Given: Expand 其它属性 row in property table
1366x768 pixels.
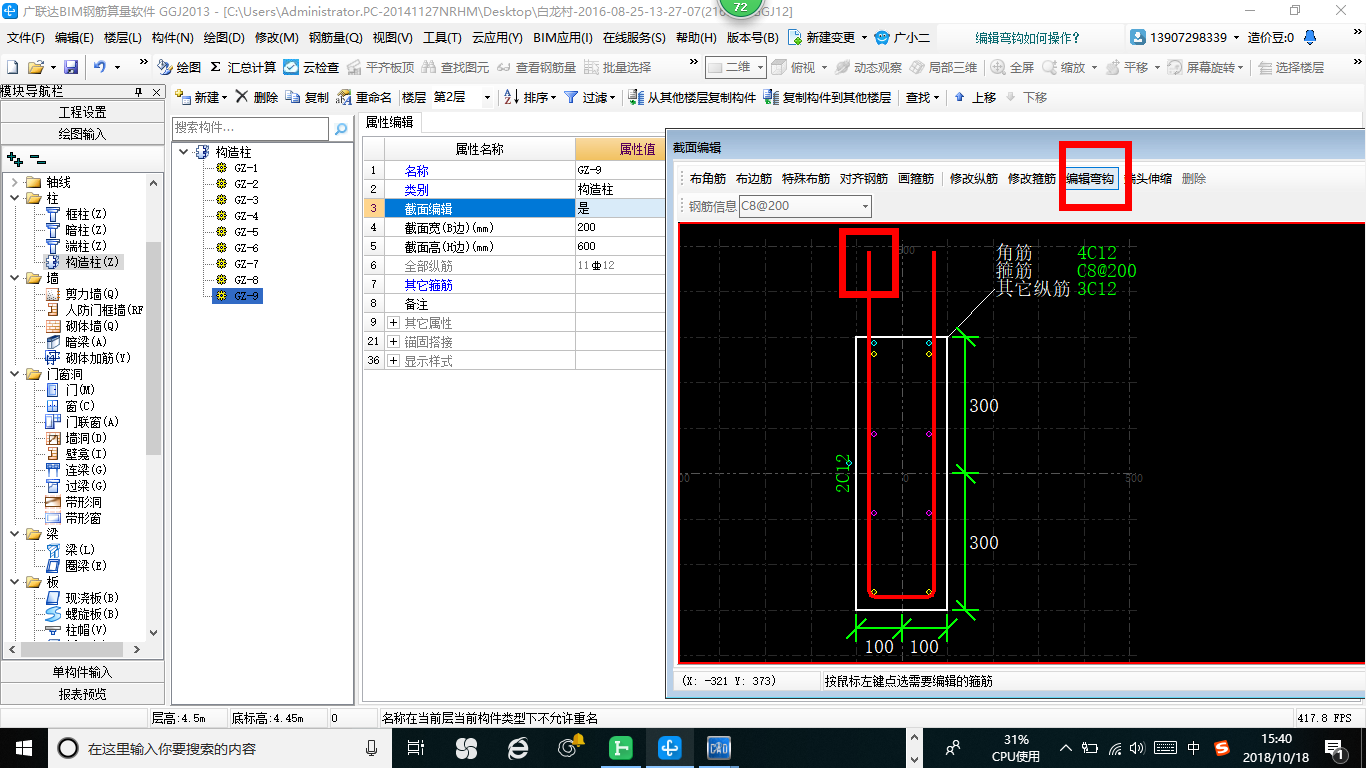Looking at the screenshot, I should 393,323.
